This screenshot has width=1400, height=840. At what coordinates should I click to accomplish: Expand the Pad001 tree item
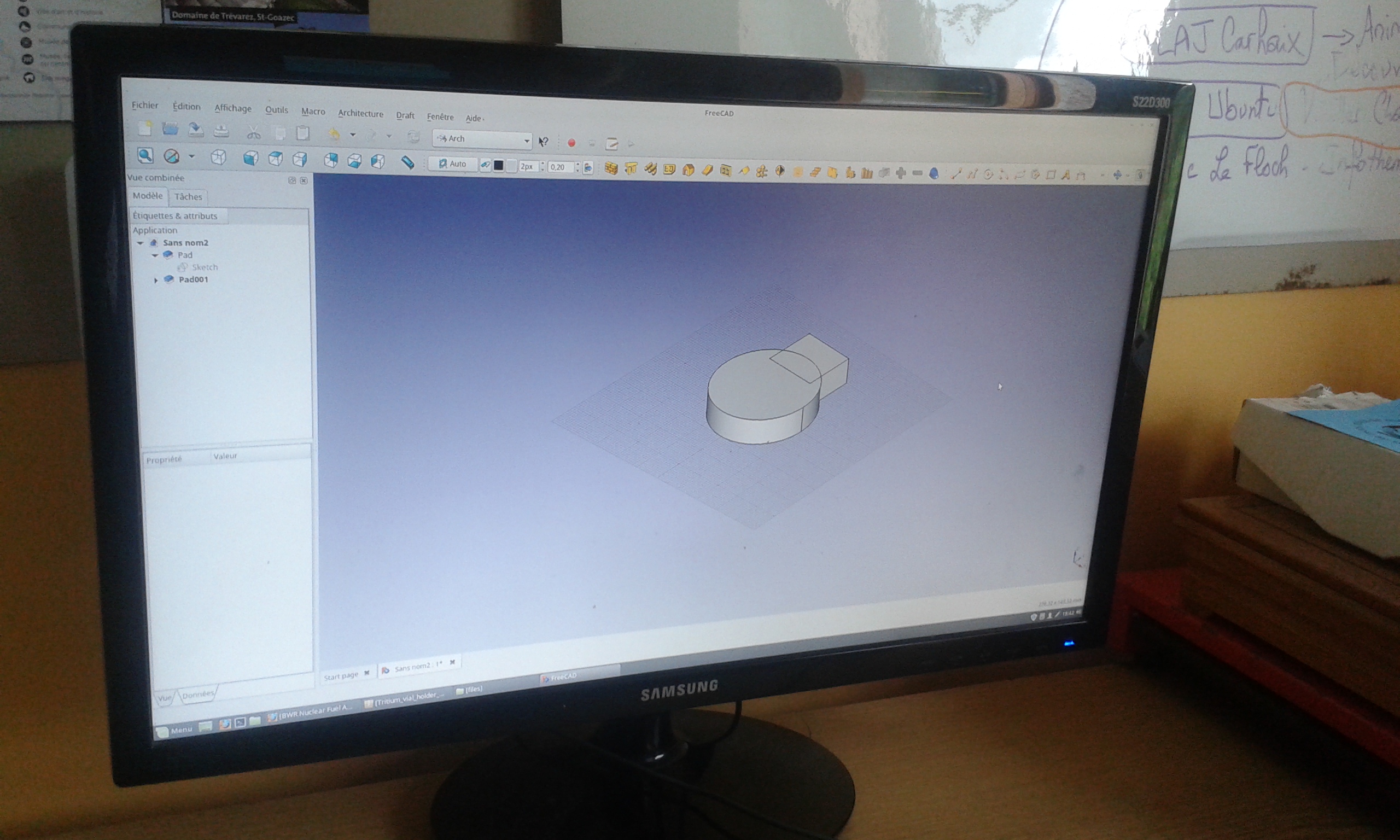coord(156,279)
